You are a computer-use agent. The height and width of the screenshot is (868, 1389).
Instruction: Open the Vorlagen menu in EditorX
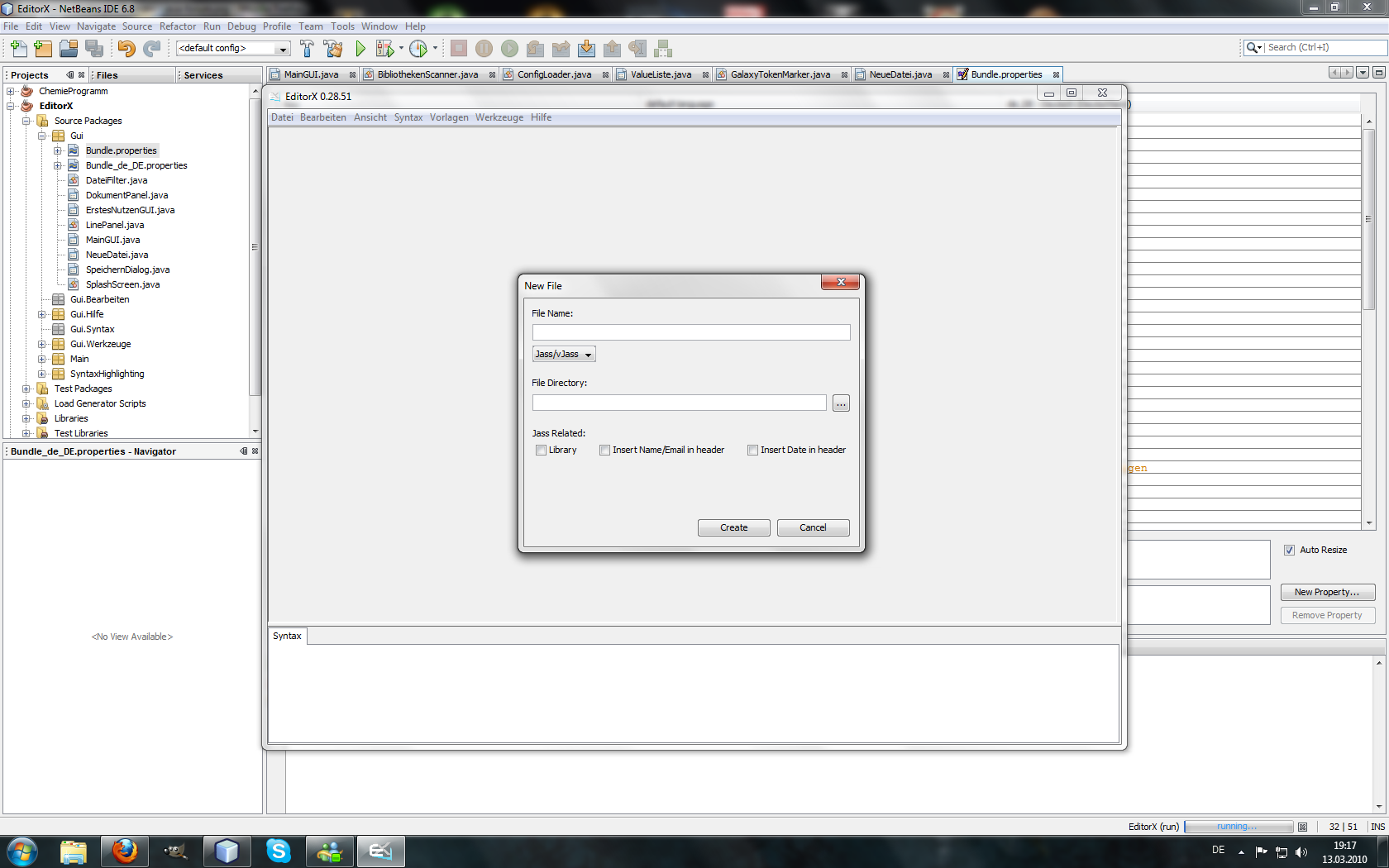point(449,117)
